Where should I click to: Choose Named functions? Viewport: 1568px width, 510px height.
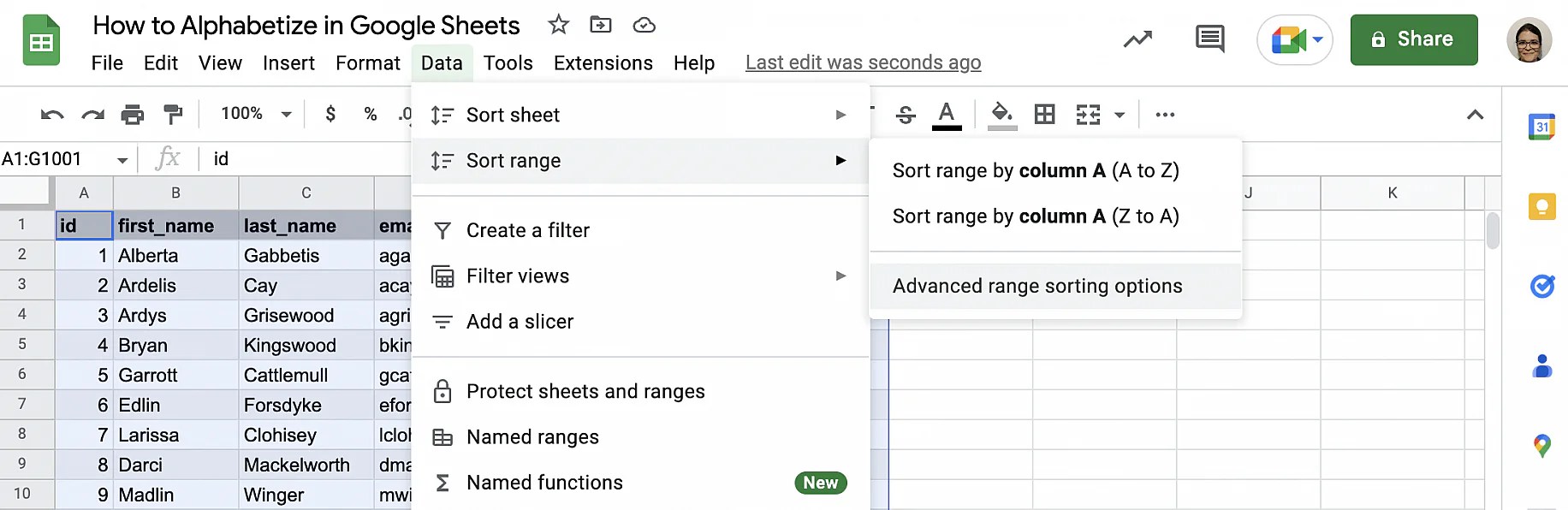click(640, 483)
